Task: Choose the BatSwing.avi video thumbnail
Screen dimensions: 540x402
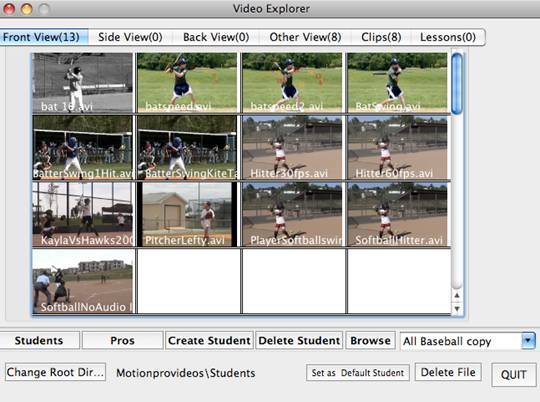Action: (x=397, y=83)
